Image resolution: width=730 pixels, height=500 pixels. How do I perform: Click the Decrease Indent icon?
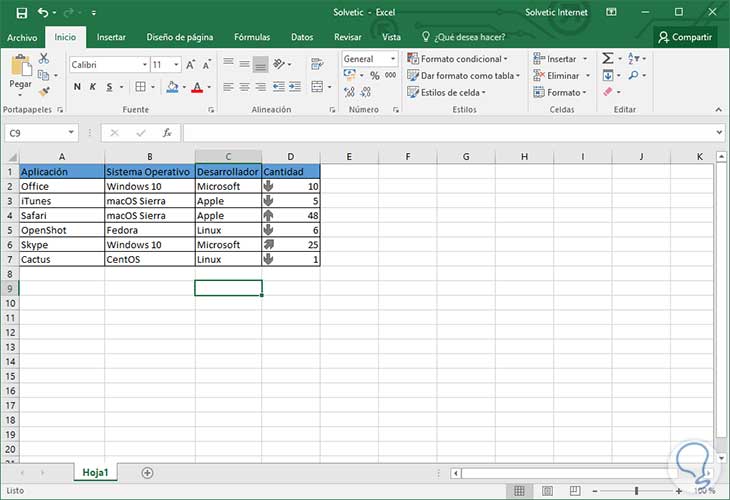pyautogui.click(x=278, y=87)
